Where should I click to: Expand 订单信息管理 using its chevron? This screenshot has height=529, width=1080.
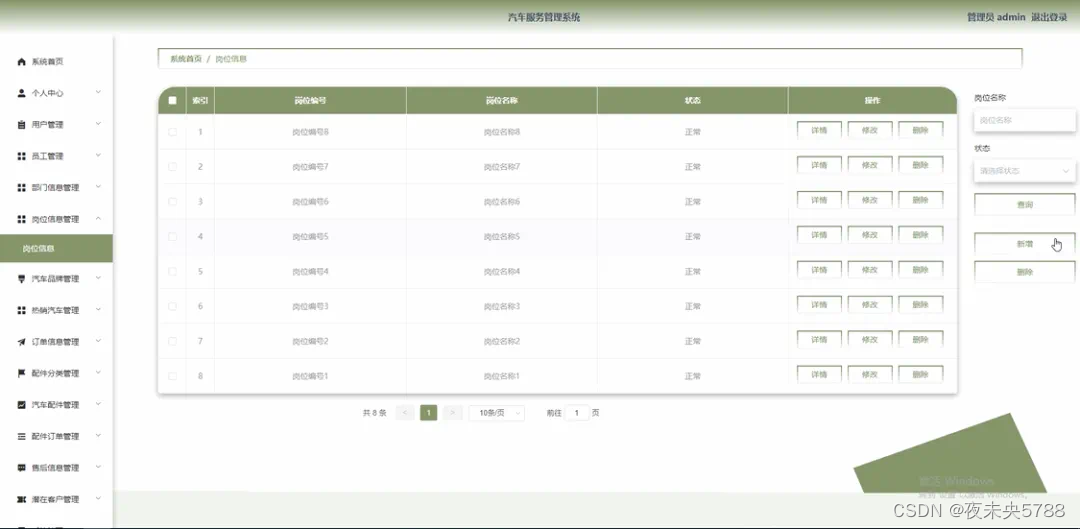(98, 340)
